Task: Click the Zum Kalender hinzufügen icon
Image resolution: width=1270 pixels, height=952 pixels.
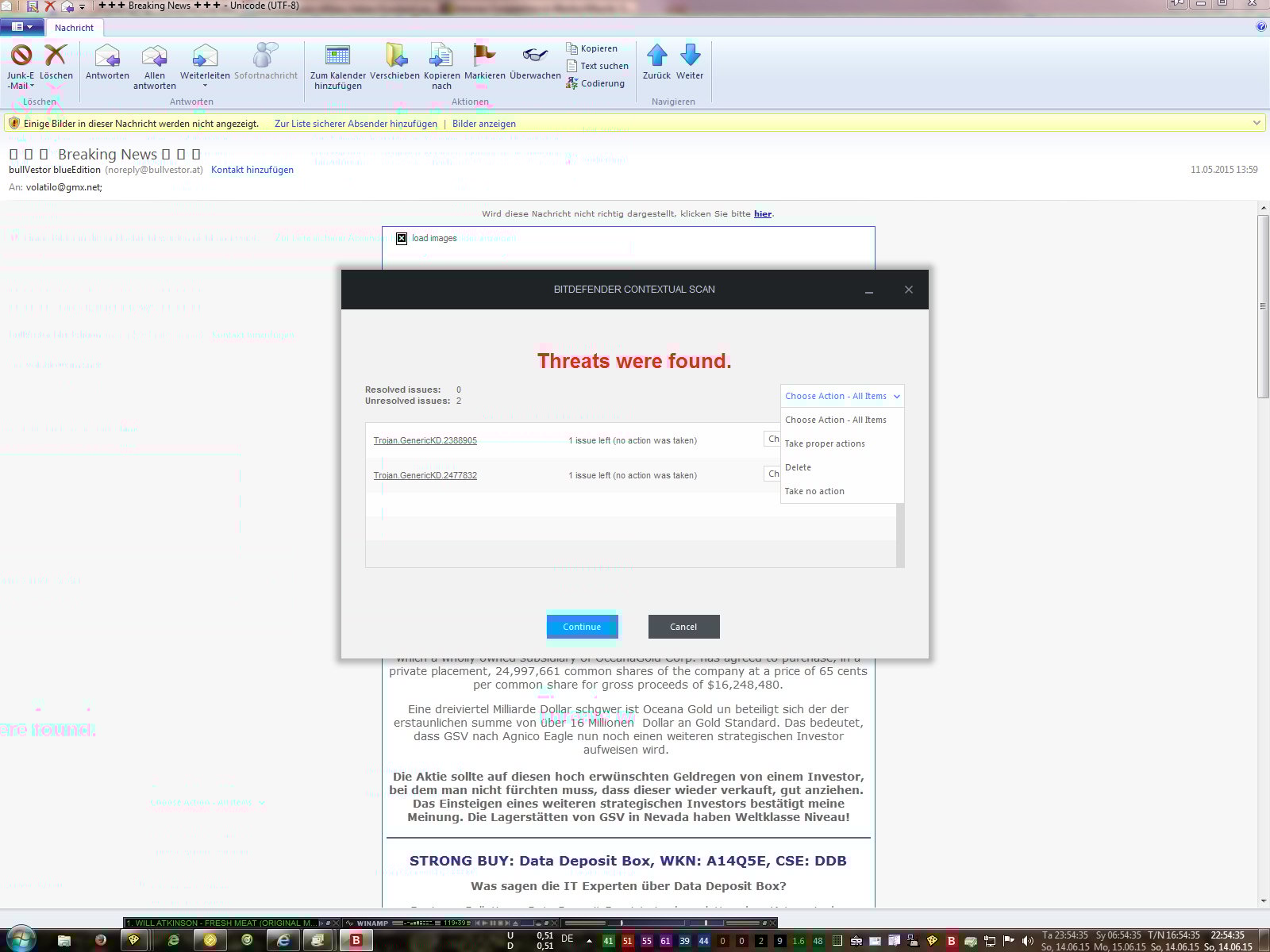Action: click(x=337, y=56)
